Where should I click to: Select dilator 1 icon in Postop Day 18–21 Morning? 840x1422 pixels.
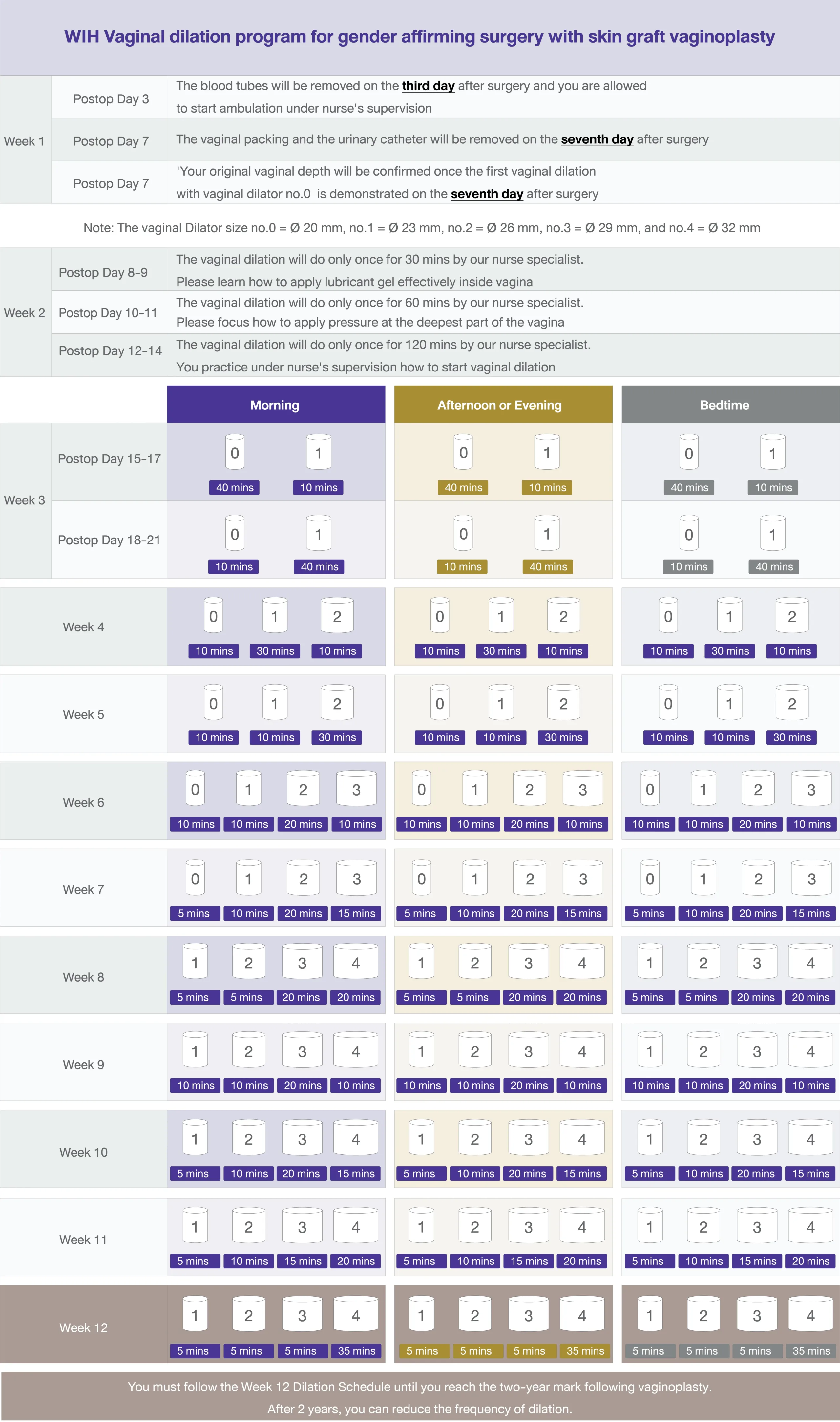tap(319, 533)
